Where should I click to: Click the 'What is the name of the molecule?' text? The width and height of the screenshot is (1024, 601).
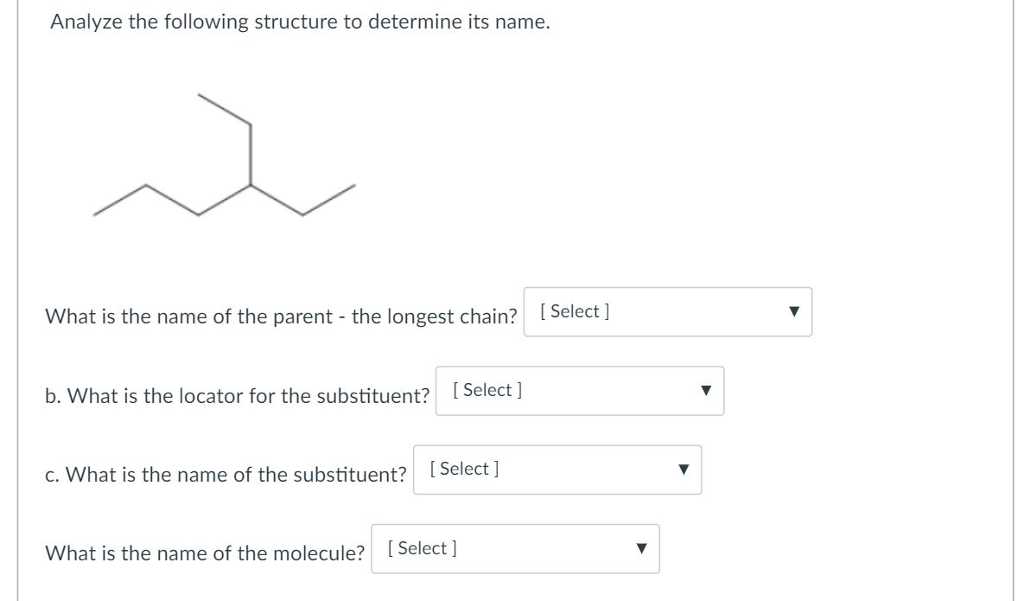click(x=204, y=554)
